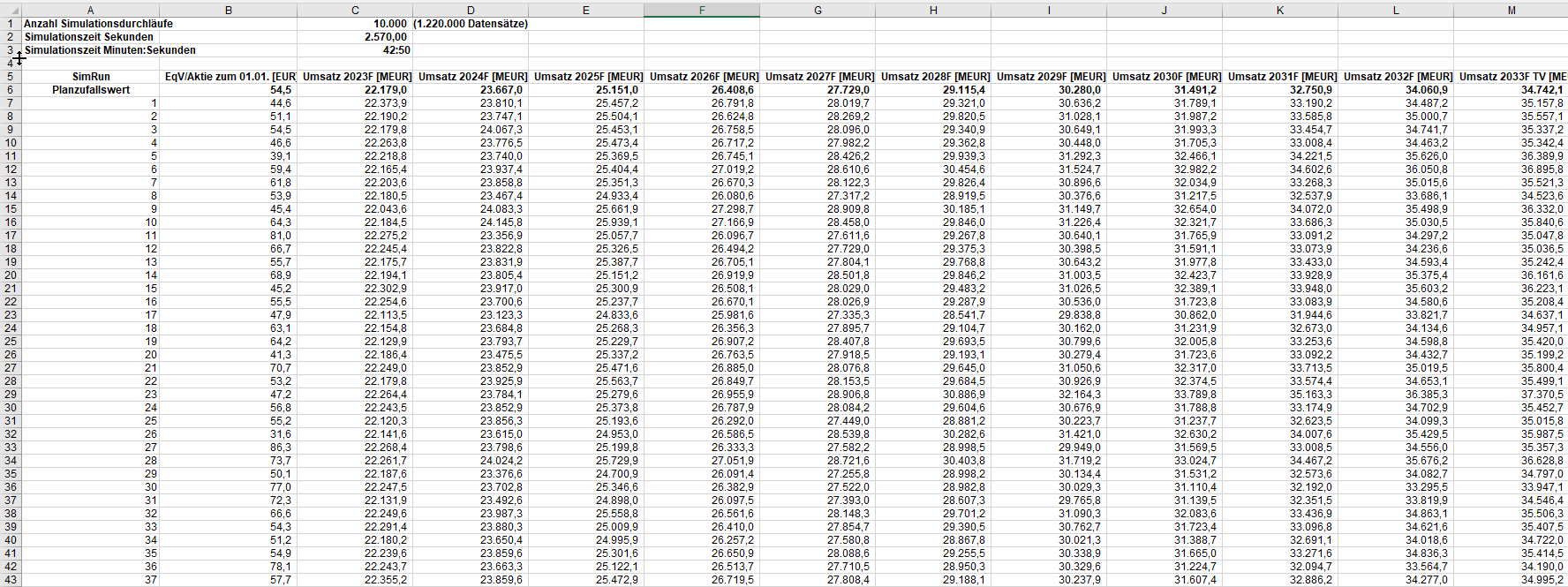Viewport: 1568px width, 587px height.
Task: Select column header J
Action: coord(1165,10)
